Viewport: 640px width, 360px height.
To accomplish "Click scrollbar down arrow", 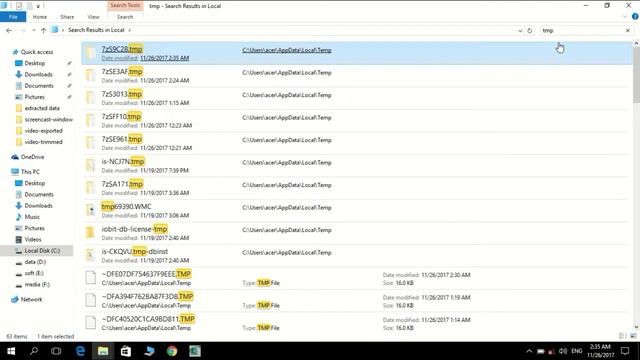I will (x=636, y=327).
